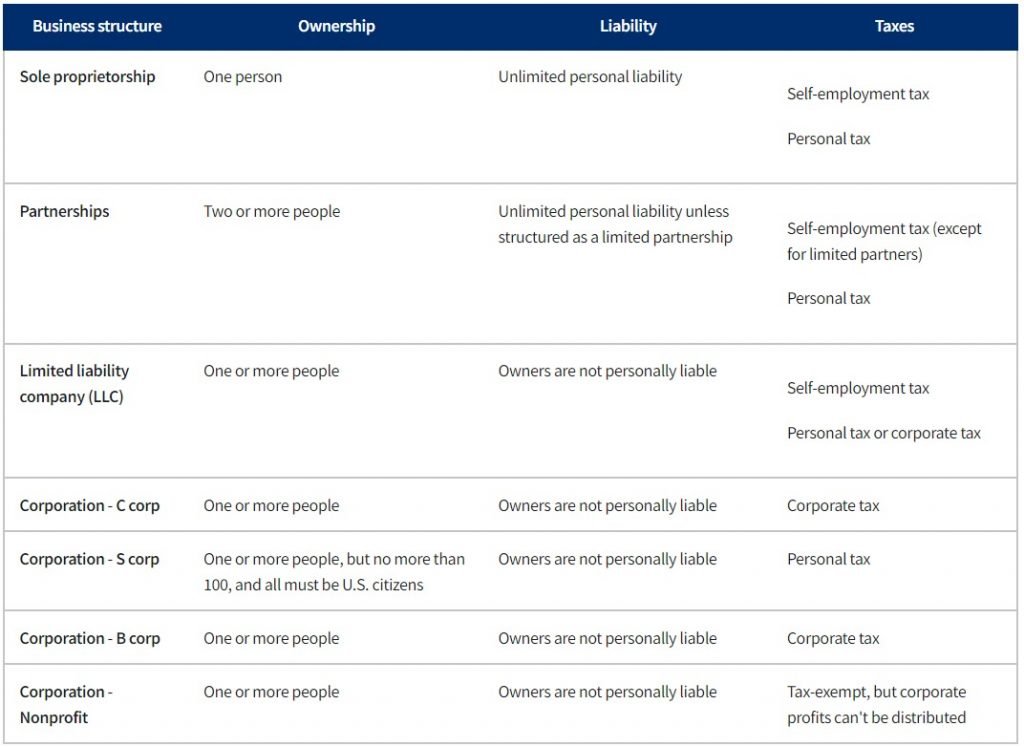Image resolution: width=1024 pixels, height=747 pixels.
Task: Select the Partnerships row label
Action: coord(65,212)
